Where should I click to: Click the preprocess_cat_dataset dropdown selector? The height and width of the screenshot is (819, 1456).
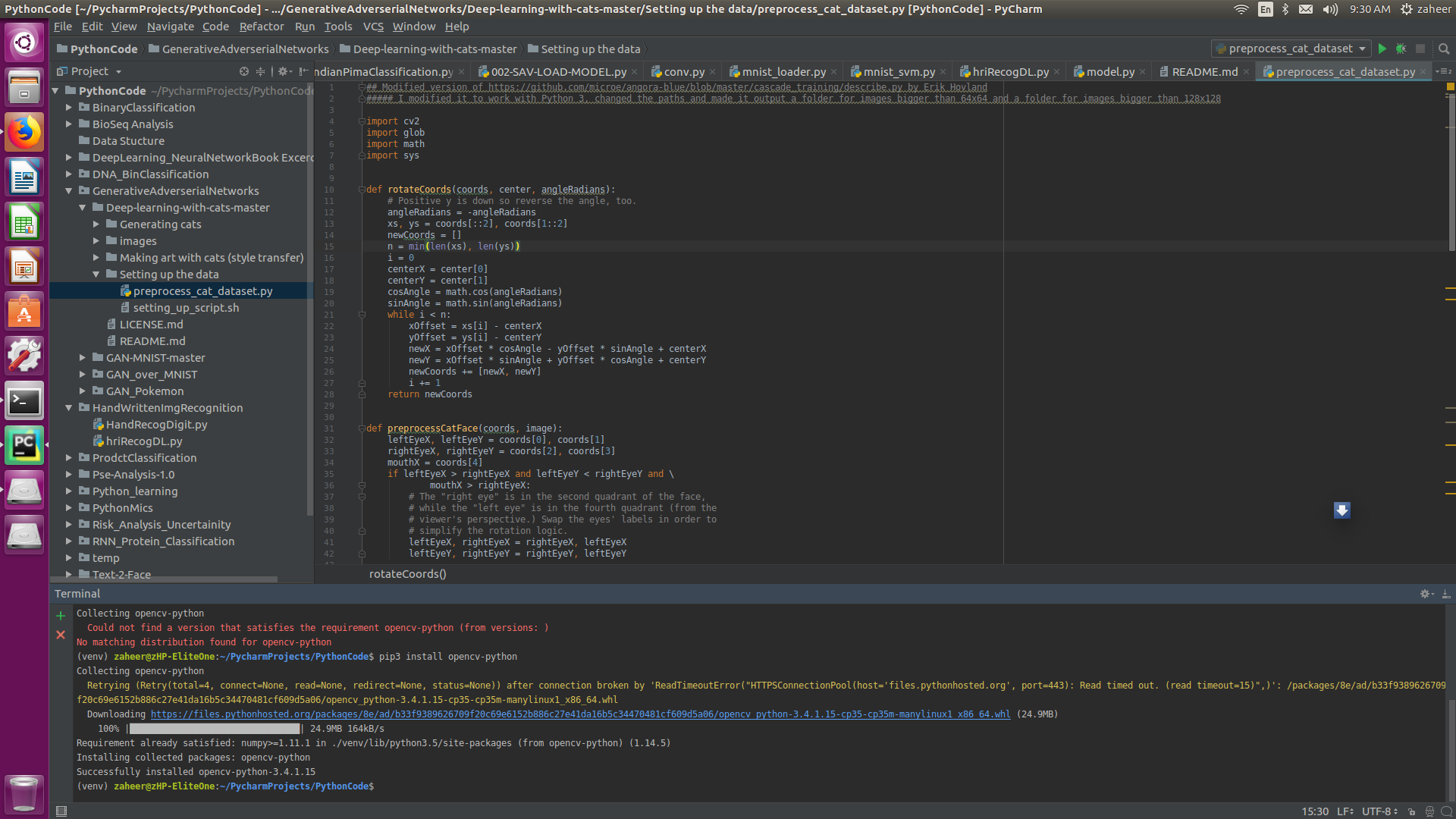1290,48
